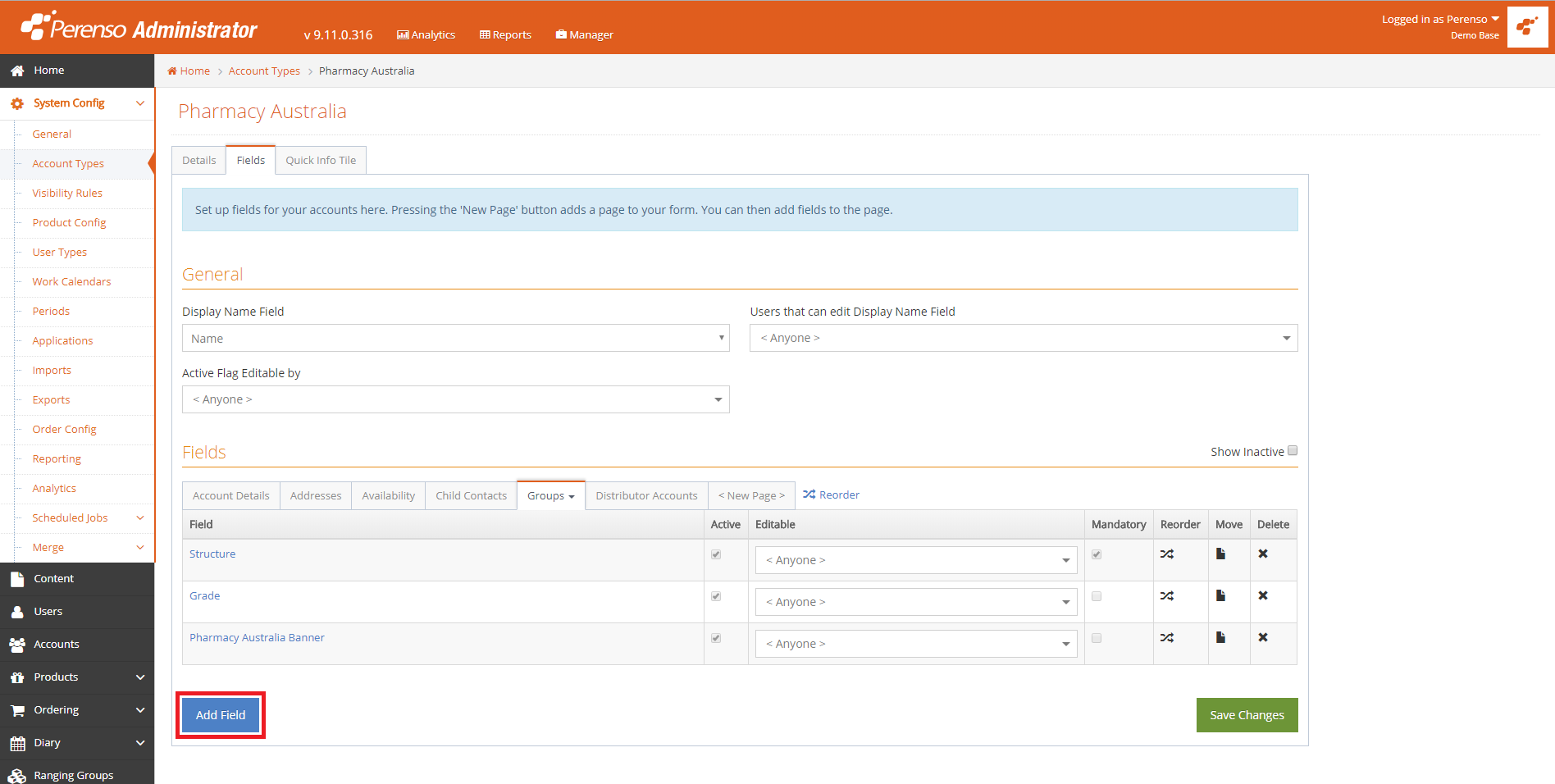Delete the Structure field
This screenshot has height=784, width=1555.
1263,554
